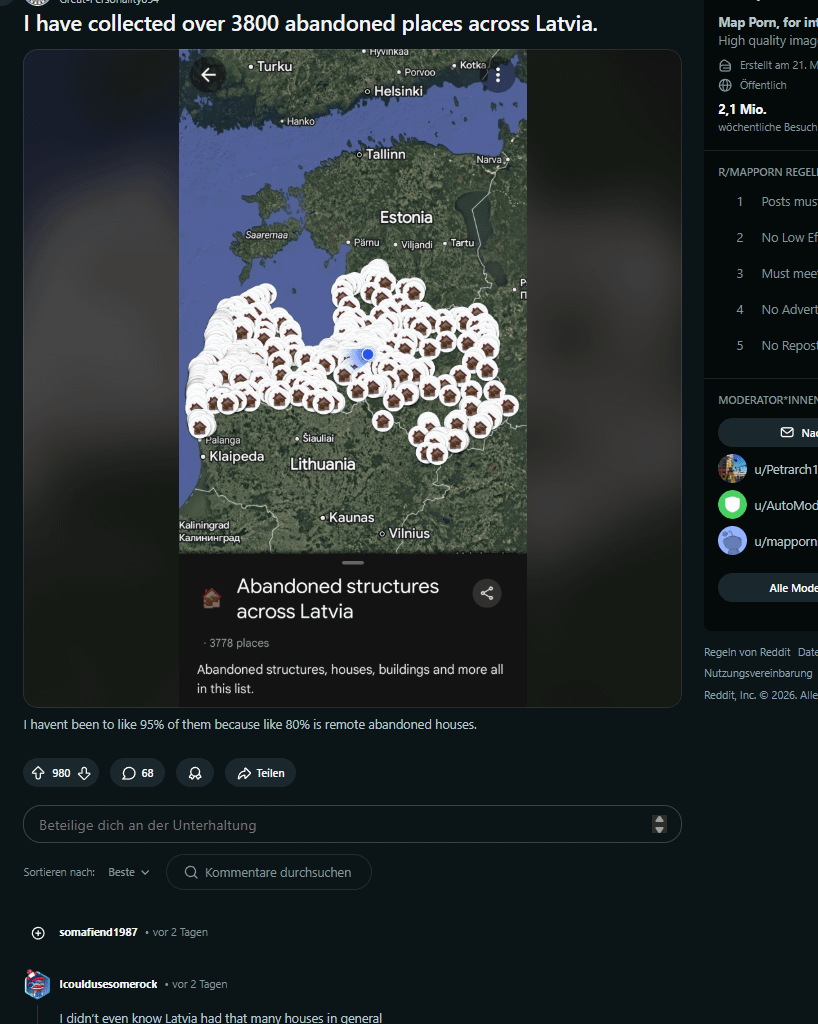
Task: Click the 'Teilen' share button
Action: tap(260, 773)
